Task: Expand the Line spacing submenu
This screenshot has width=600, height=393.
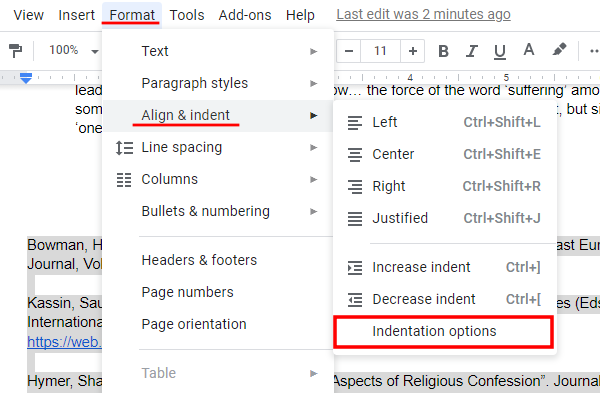Action: pyautogui.click(x=218, y=147)
